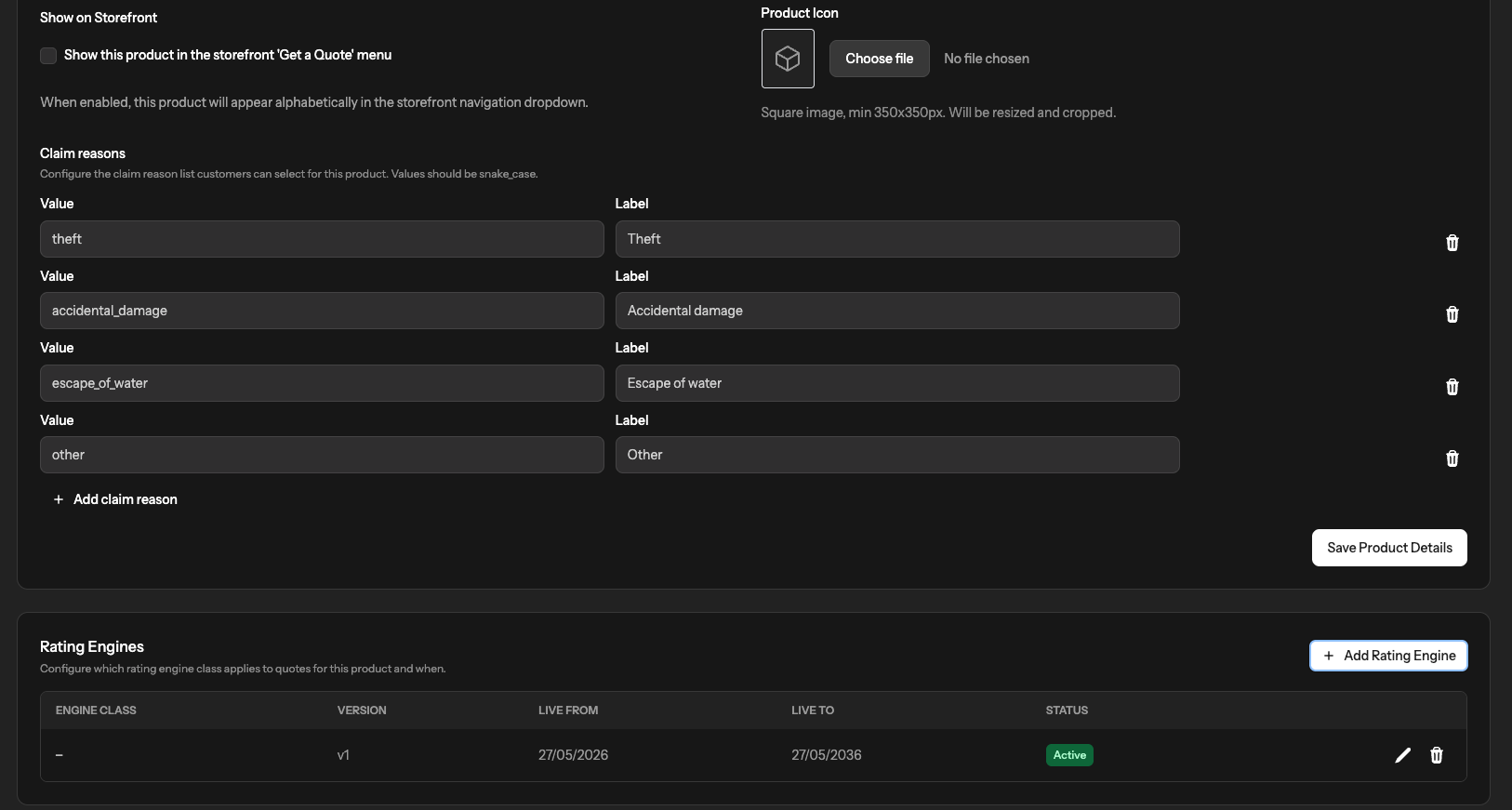Delete the Accidental damage claim reason
The height and width of the screenshot is (810, 1512).
pyautogui.click(x=1452, y=314)
